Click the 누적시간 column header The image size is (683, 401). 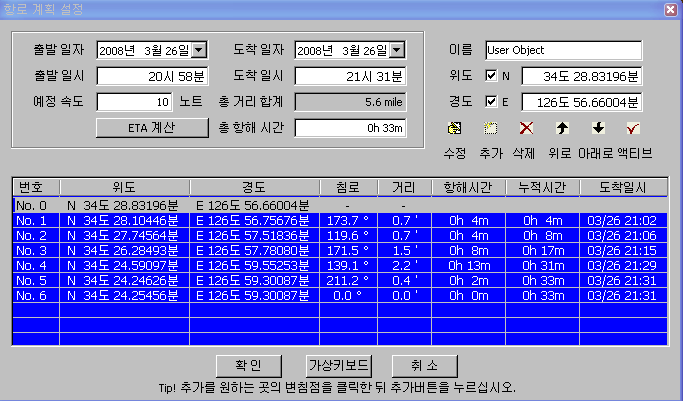(x=543, y=187)
